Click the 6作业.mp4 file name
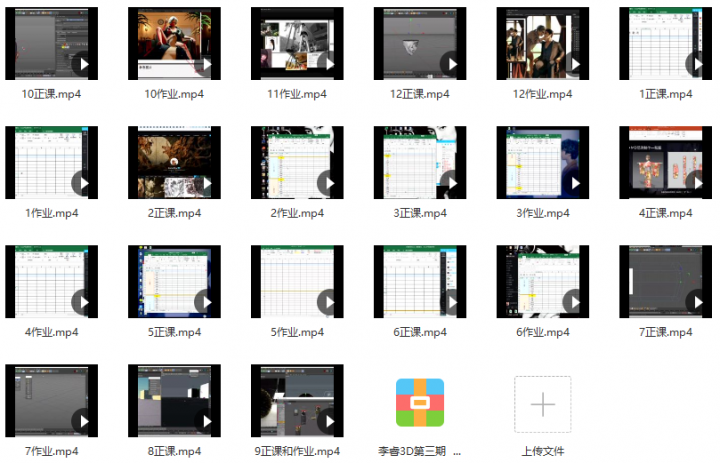The height and width of the screenshot is (463, 720). click(543, 332)
